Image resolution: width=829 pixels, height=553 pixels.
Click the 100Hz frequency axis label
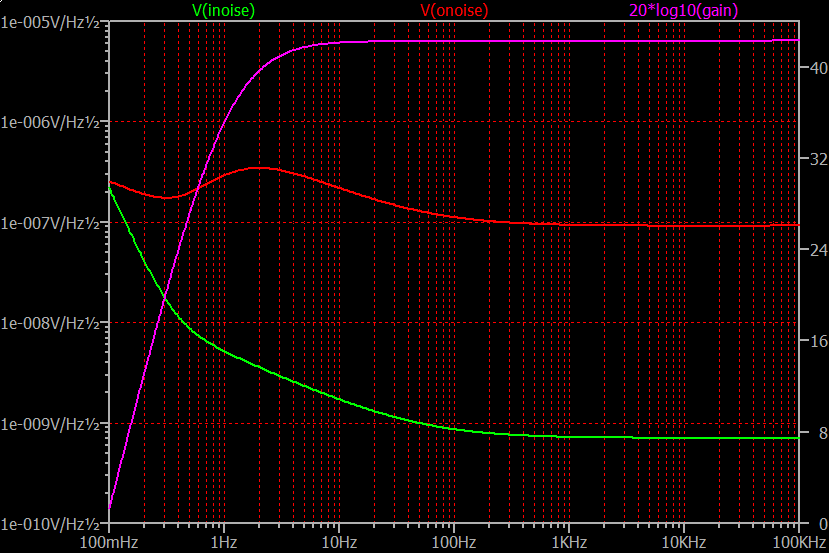click(454, 542)
